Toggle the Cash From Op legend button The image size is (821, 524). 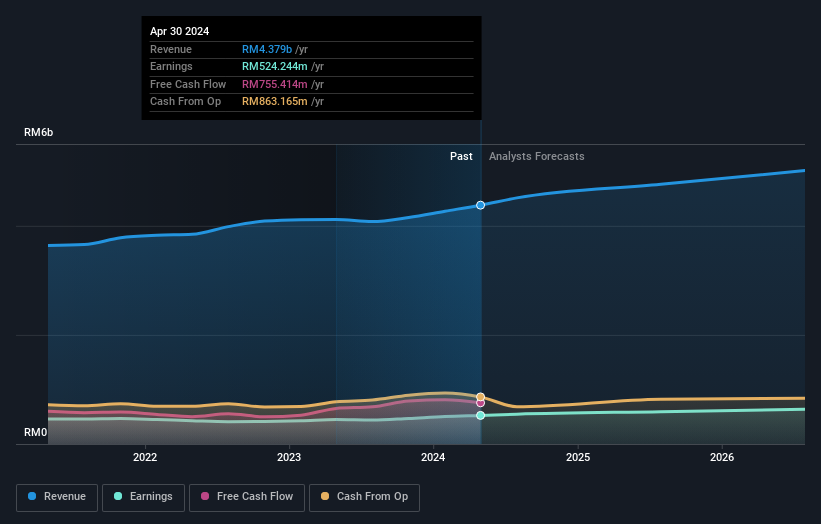coord(364,497)
